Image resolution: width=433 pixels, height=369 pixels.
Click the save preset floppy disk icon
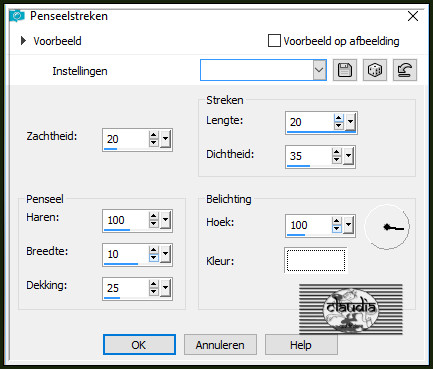point(345,70)
